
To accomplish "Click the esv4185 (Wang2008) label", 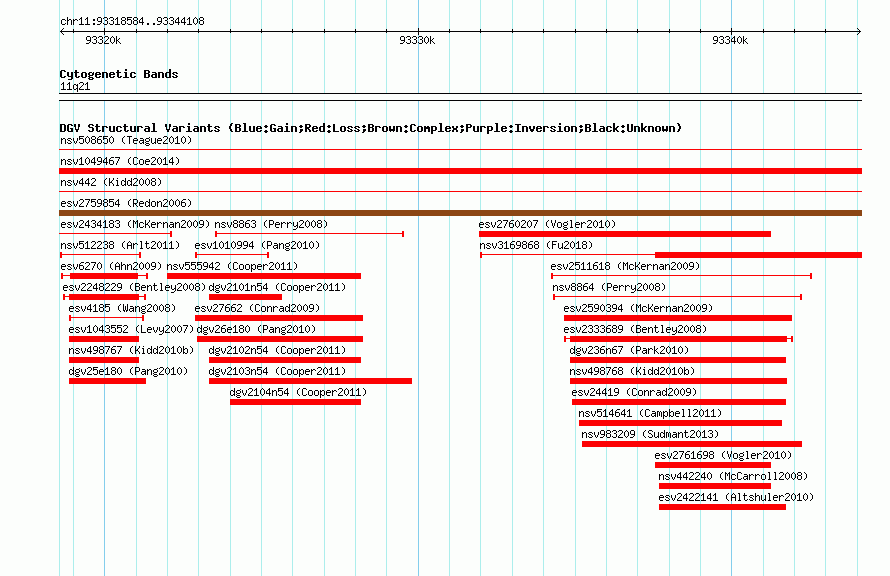I will tap(122, 308).
